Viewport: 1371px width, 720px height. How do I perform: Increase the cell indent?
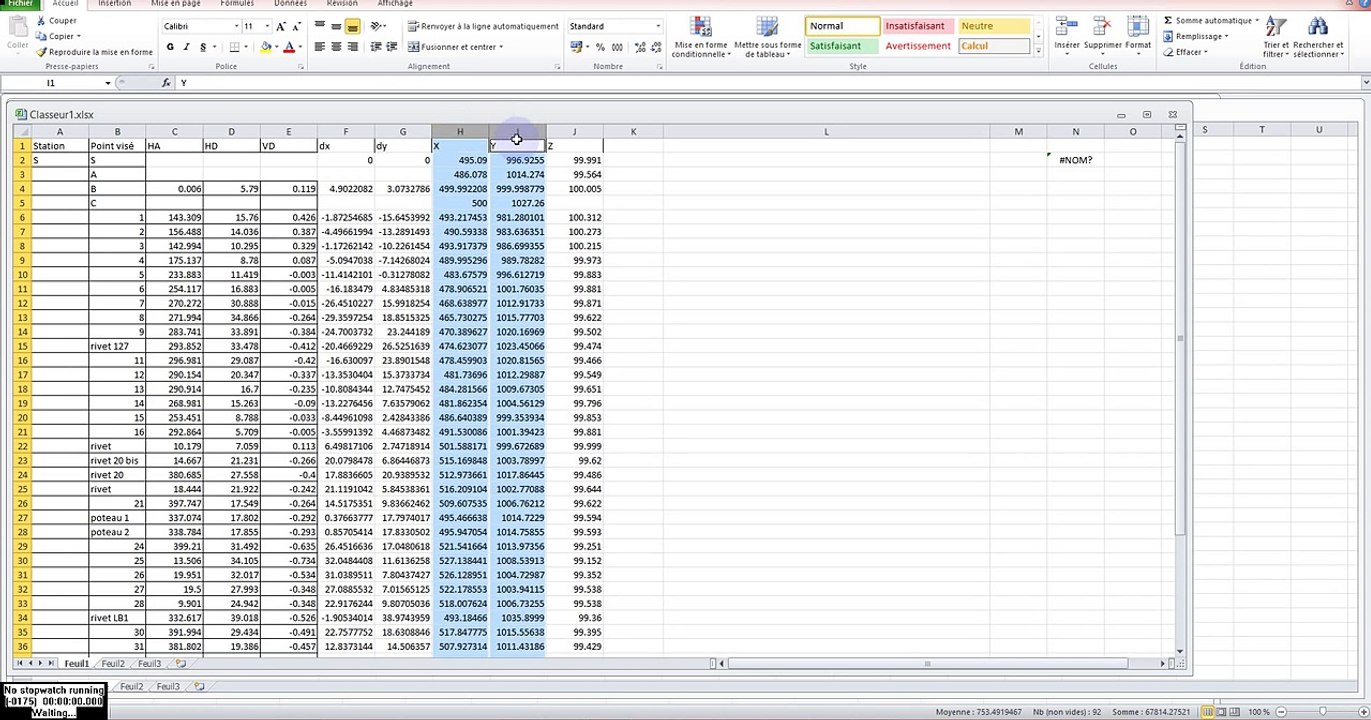point(390,47)
